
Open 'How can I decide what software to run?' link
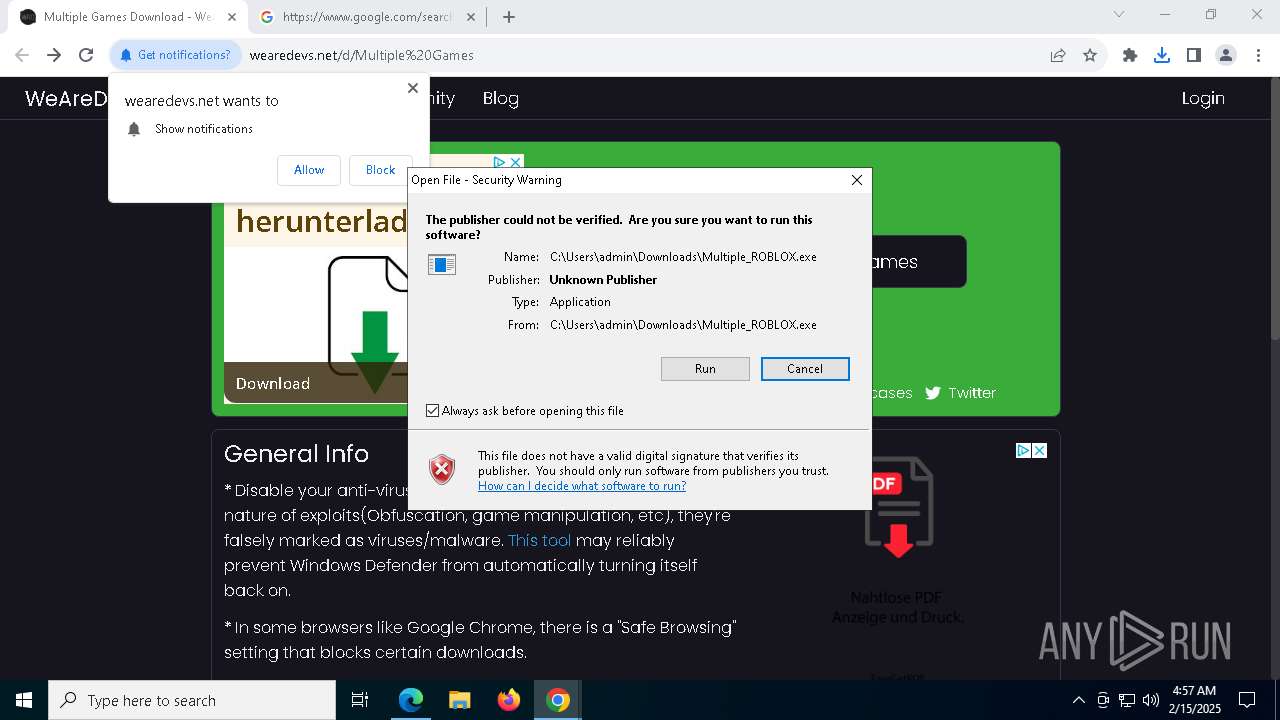pyautogui.click(x=582, y=486)
